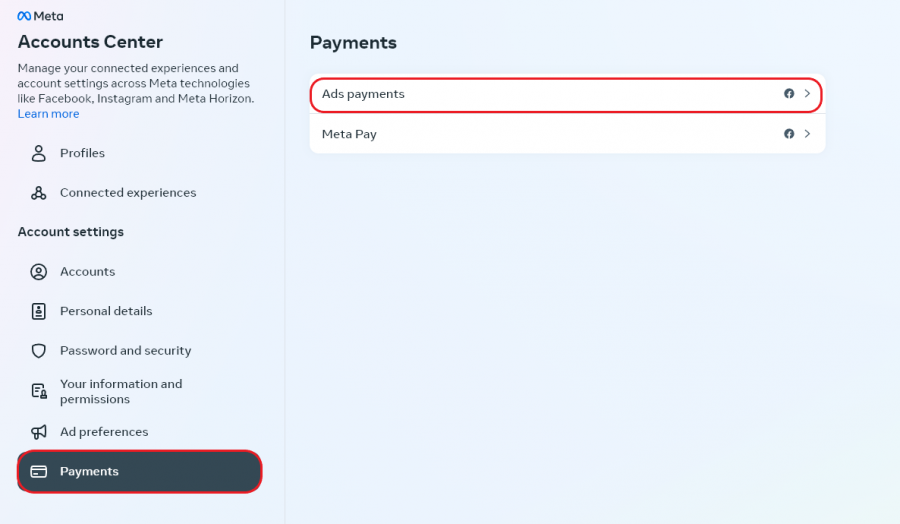Screen dimensions: 900x524
Task: Click the Profiles person icon
Action: click(39, 153)
